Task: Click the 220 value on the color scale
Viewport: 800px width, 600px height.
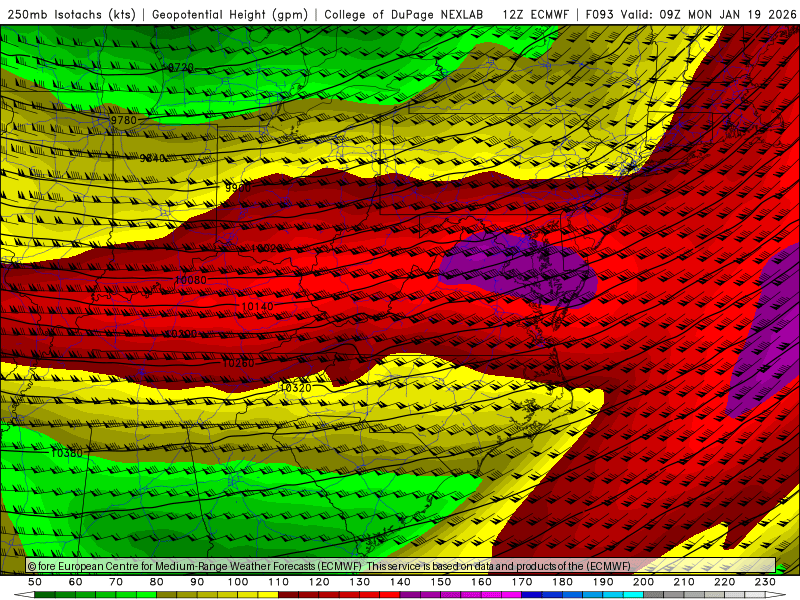Action: [x=724, y=582]
